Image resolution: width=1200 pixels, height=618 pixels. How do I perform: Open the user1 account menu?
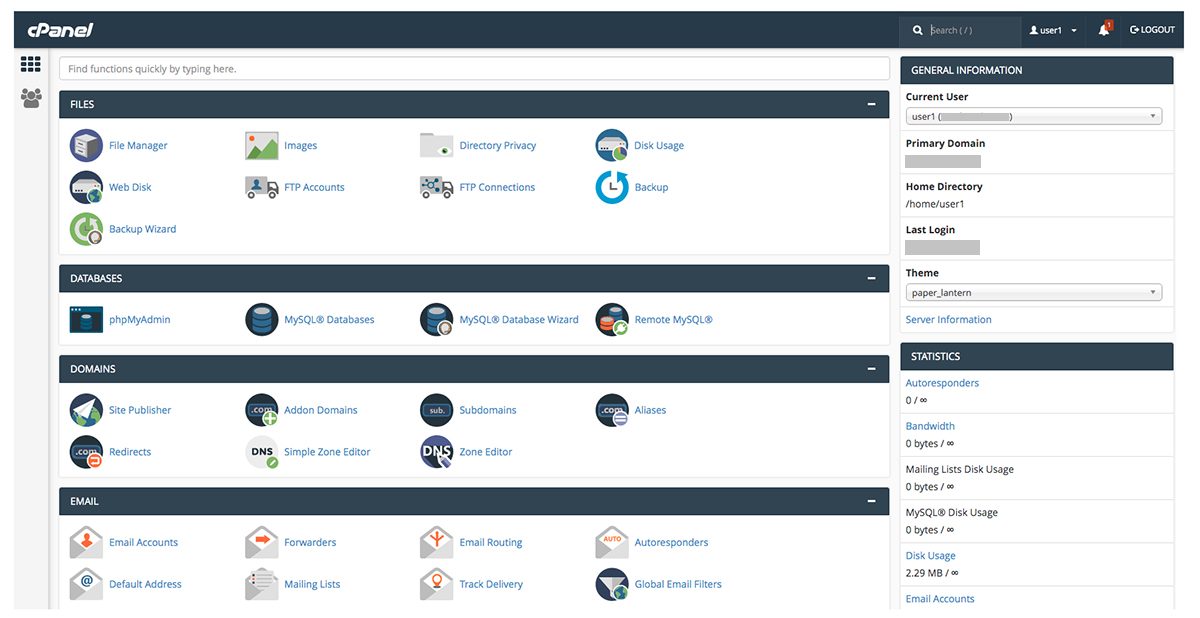[x=1053, y=30]
